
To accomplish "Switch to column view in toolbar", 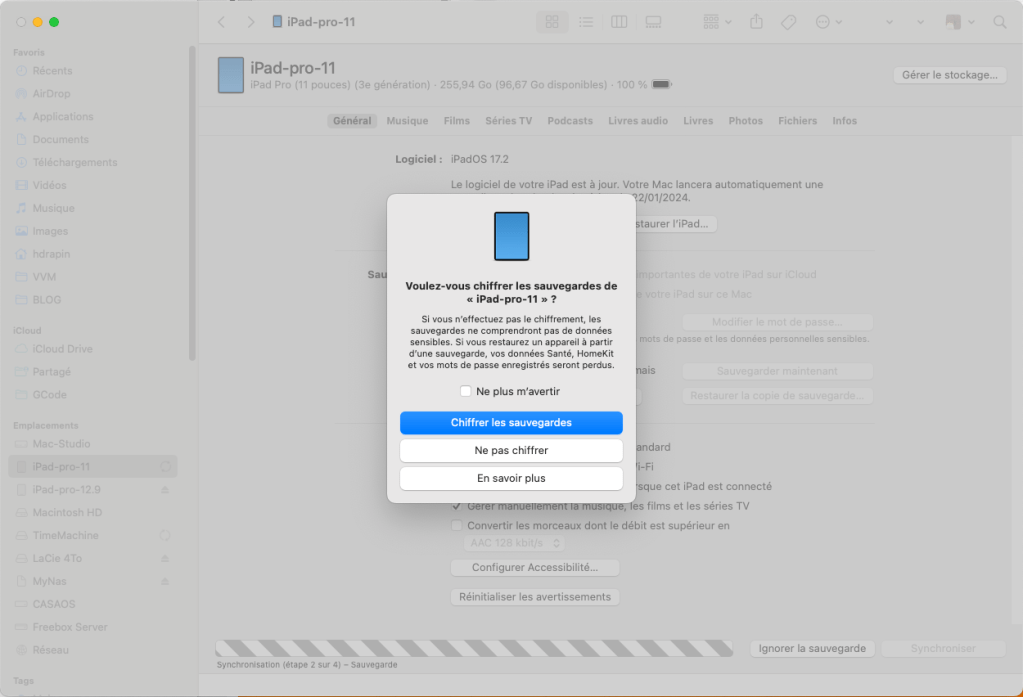I will tap(619, 22).
